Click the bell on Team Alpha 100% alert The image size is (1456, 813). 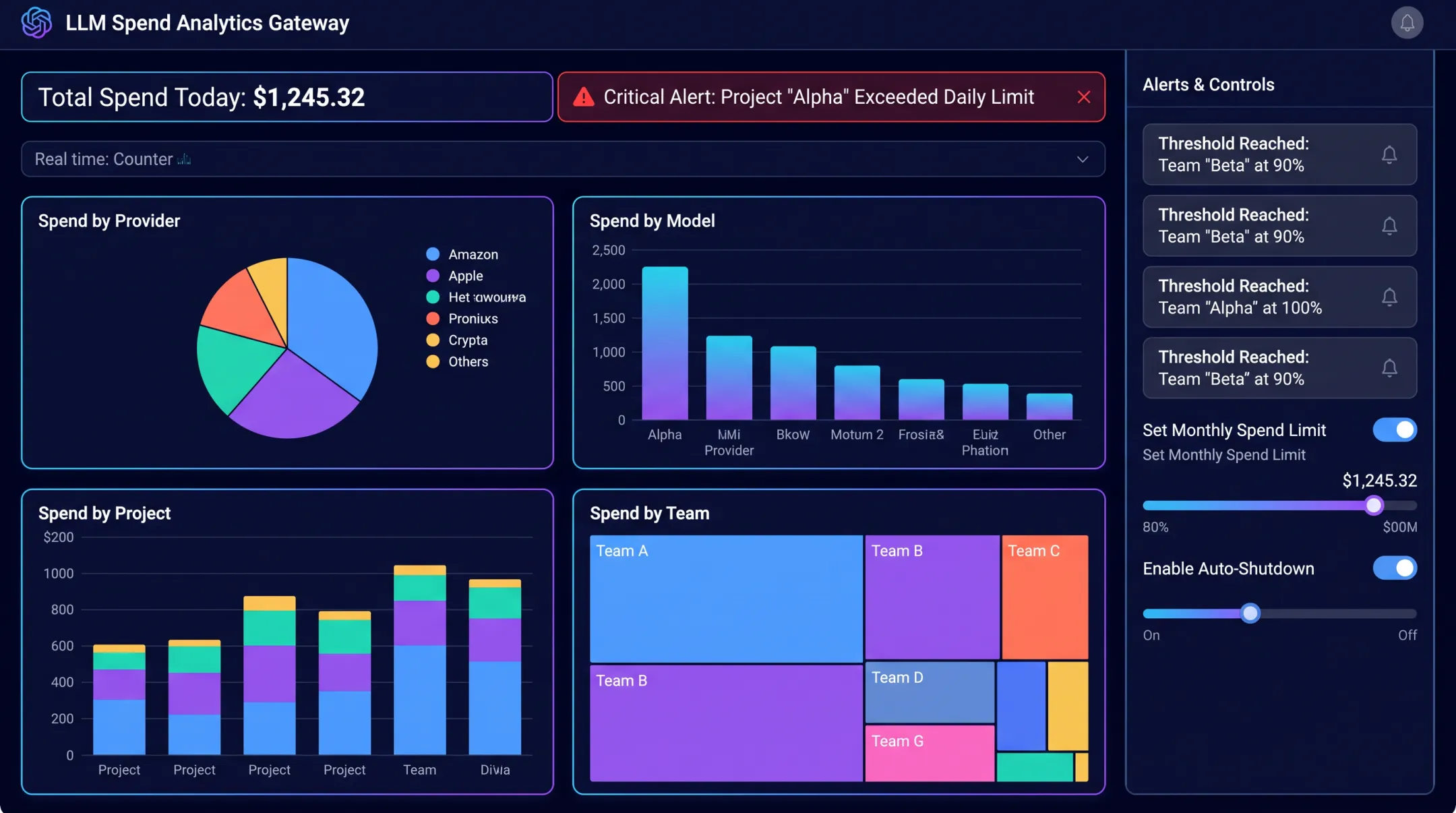[1389, 297]
